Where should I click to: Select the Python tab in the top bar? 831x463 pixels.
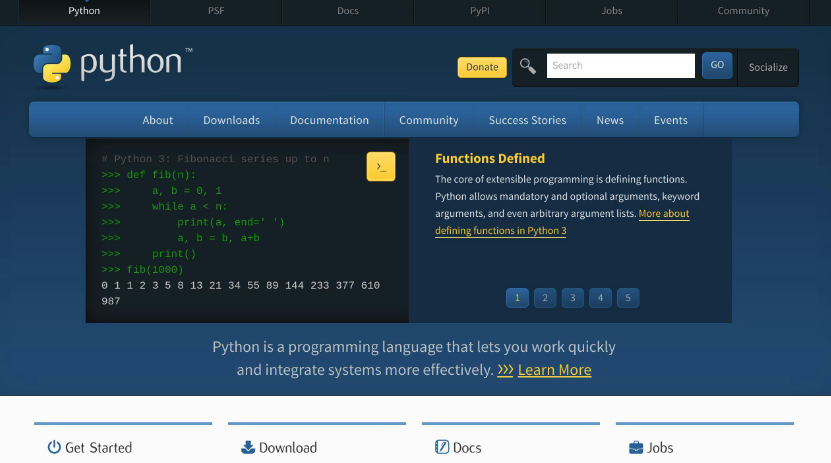pyautogui.click(x=84, y=11)
